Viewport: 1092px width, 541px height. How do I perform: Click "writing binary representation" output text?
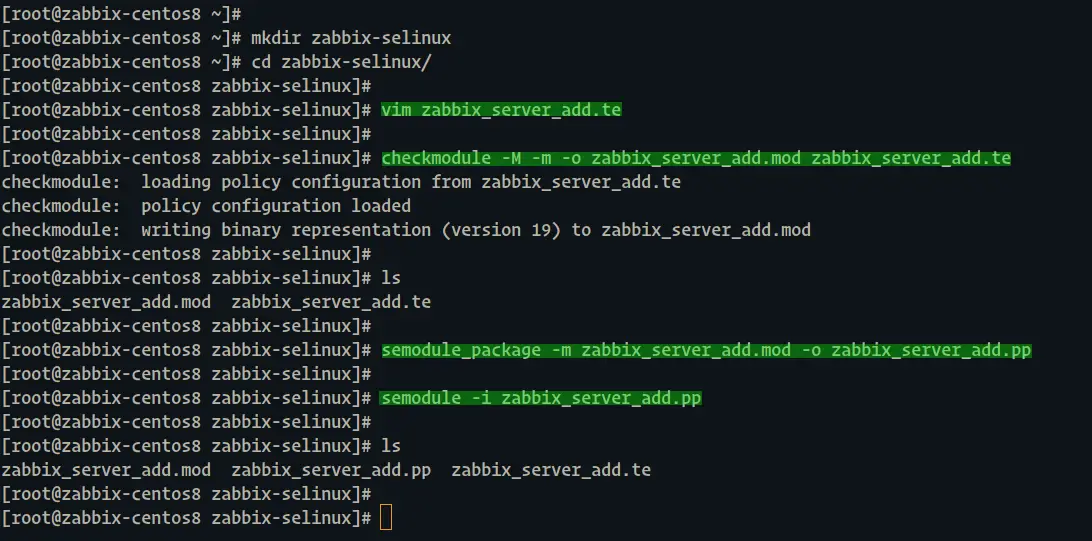tap(286, 230)
